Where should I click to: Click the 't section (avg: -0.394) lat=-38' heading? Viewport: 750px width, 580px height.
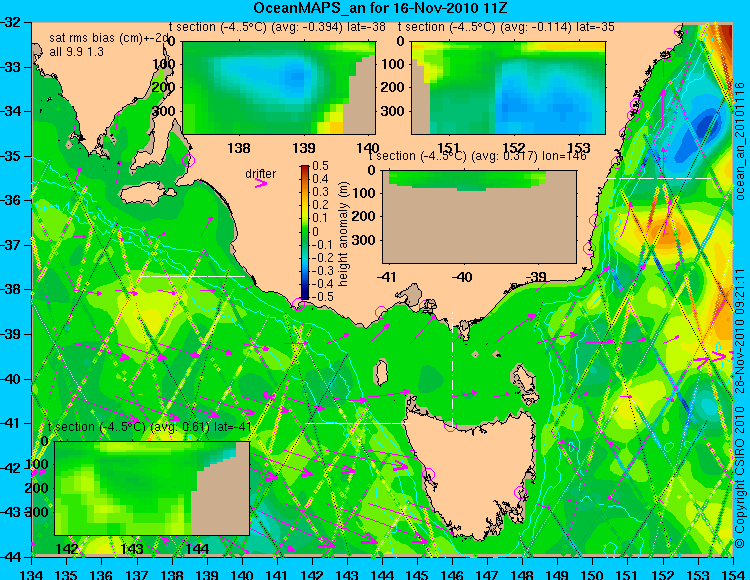coord(277,27)
